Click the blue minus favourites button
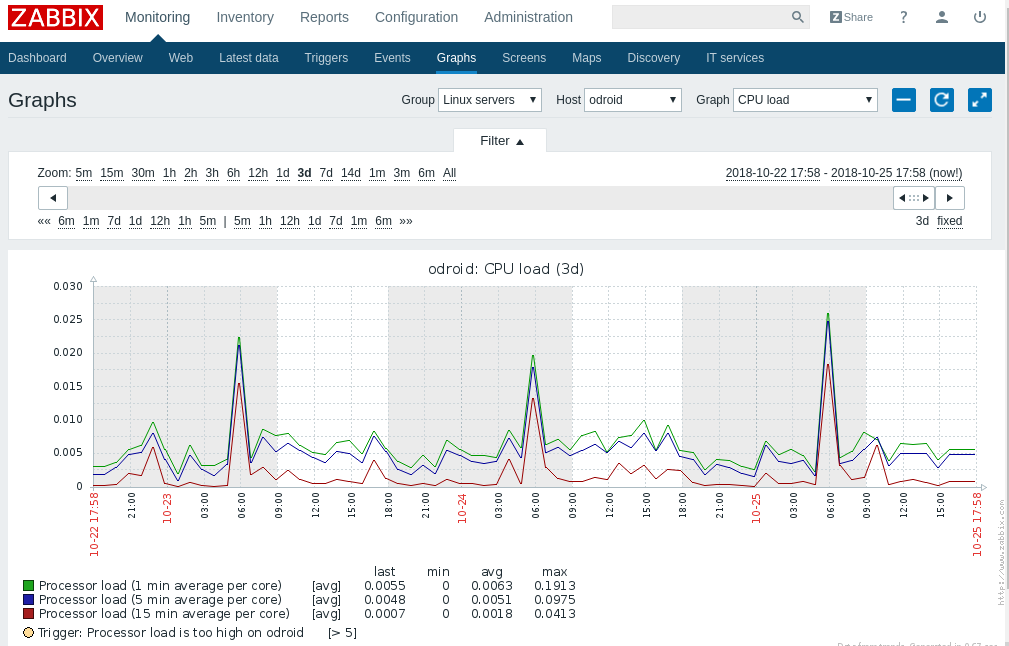The width and height of the screenshot is (1009, 646). tap(903, 100)
